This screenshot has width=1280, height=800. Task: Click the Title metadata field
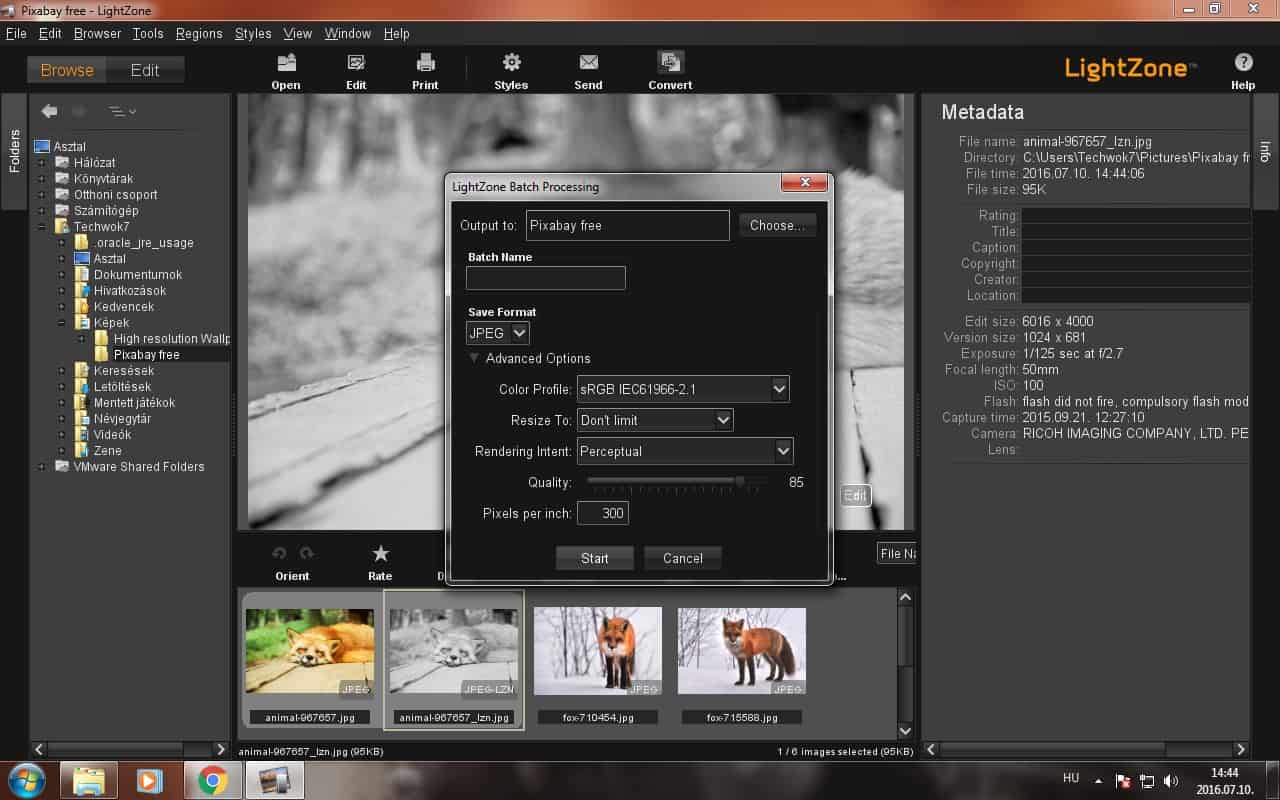1136,232
